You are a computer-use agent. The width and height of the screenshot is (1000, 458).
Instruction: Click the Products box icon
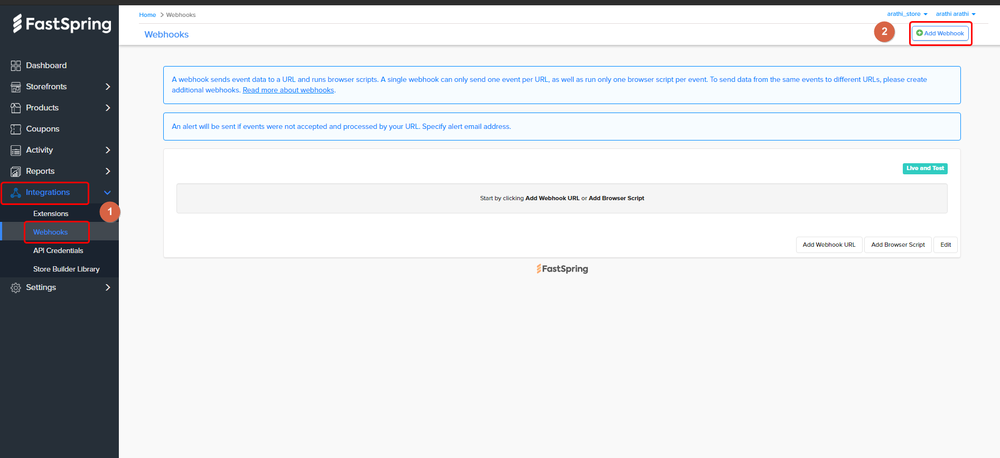(x=16, y=108)
